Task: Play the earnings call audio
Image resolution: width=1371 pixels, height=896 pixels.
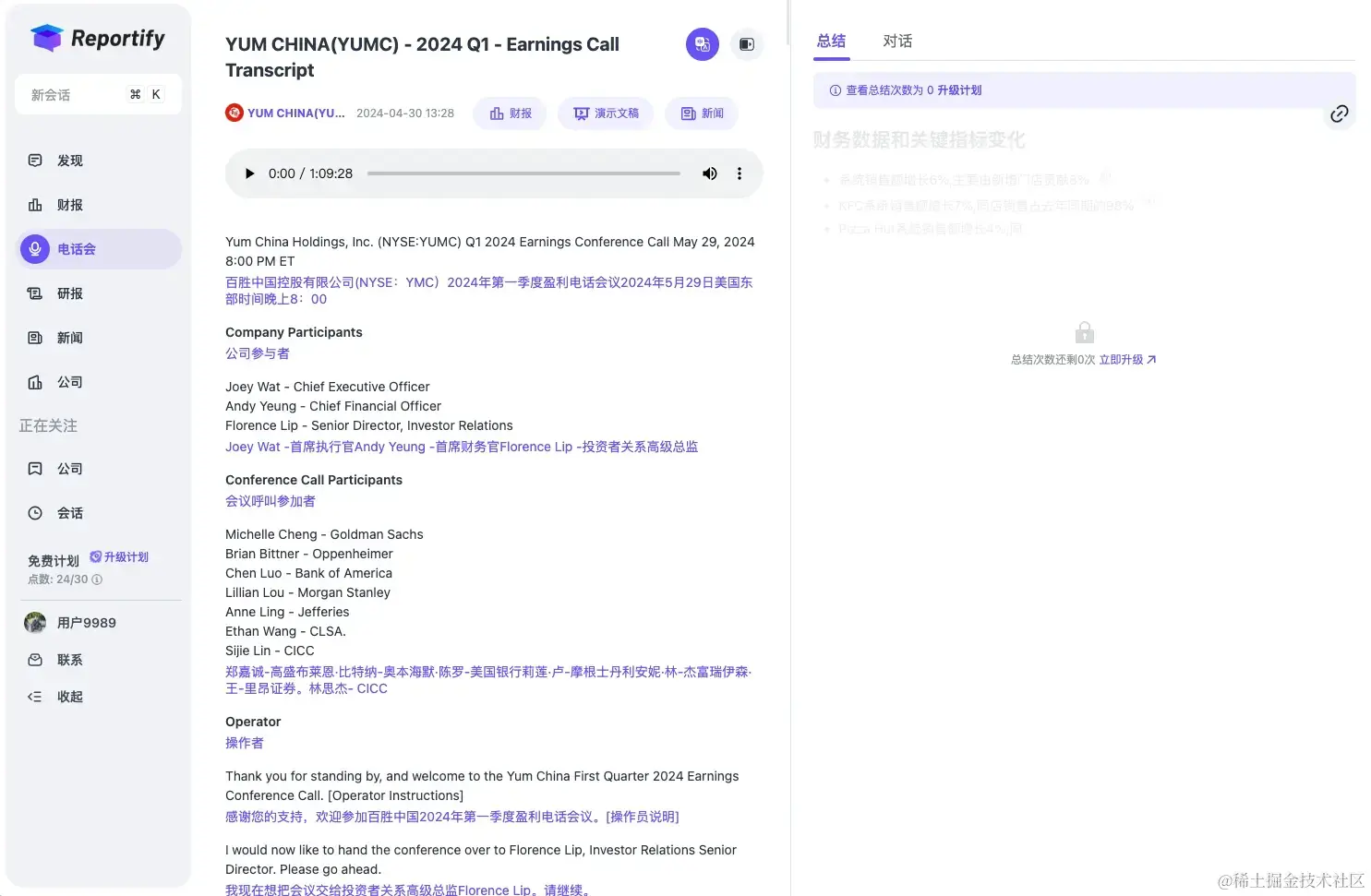Action: [249, 173]
